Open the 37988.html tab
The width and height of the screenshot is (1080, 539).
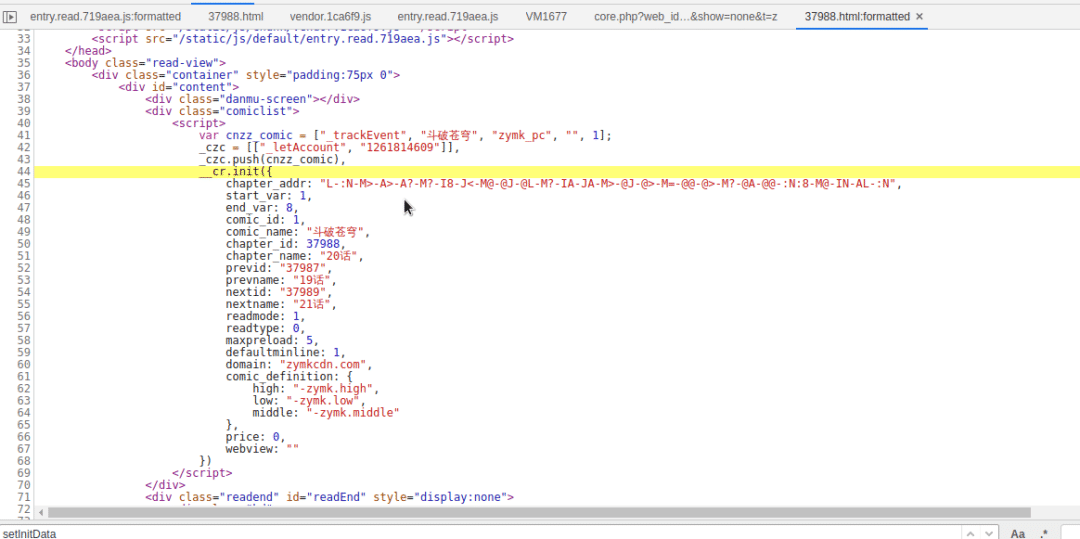235,17
